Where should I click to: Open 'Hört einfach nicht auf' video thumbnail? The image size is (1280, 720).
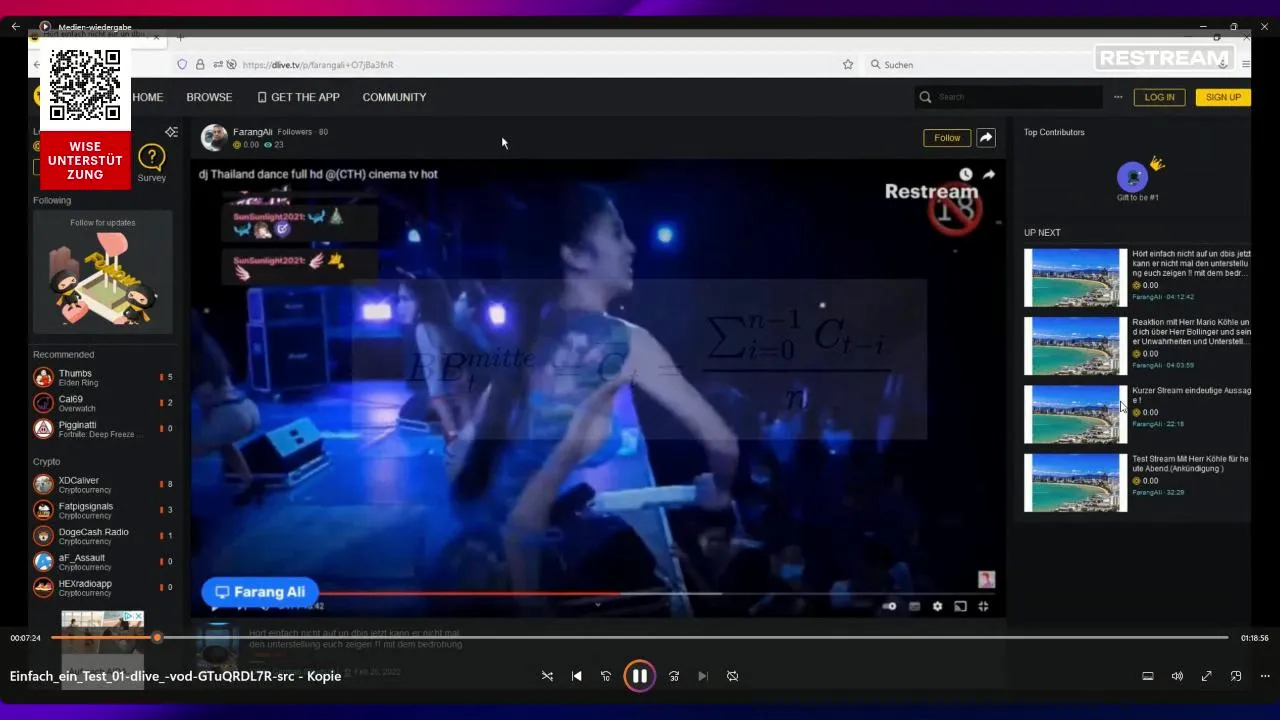click(x=1075, y=278)
